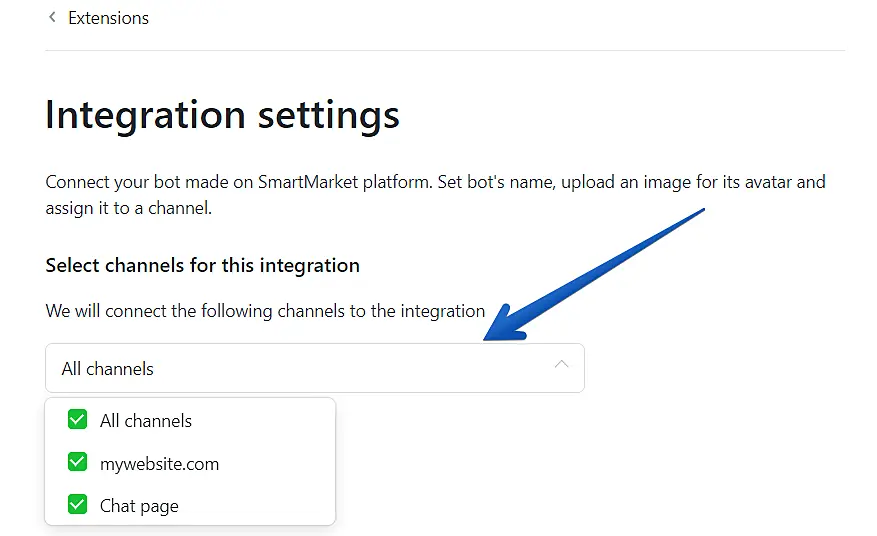Click the All channels dropdown field
The height and width of the screenshot is (536, 877).
pyautogui.click(x=314, y=368)
